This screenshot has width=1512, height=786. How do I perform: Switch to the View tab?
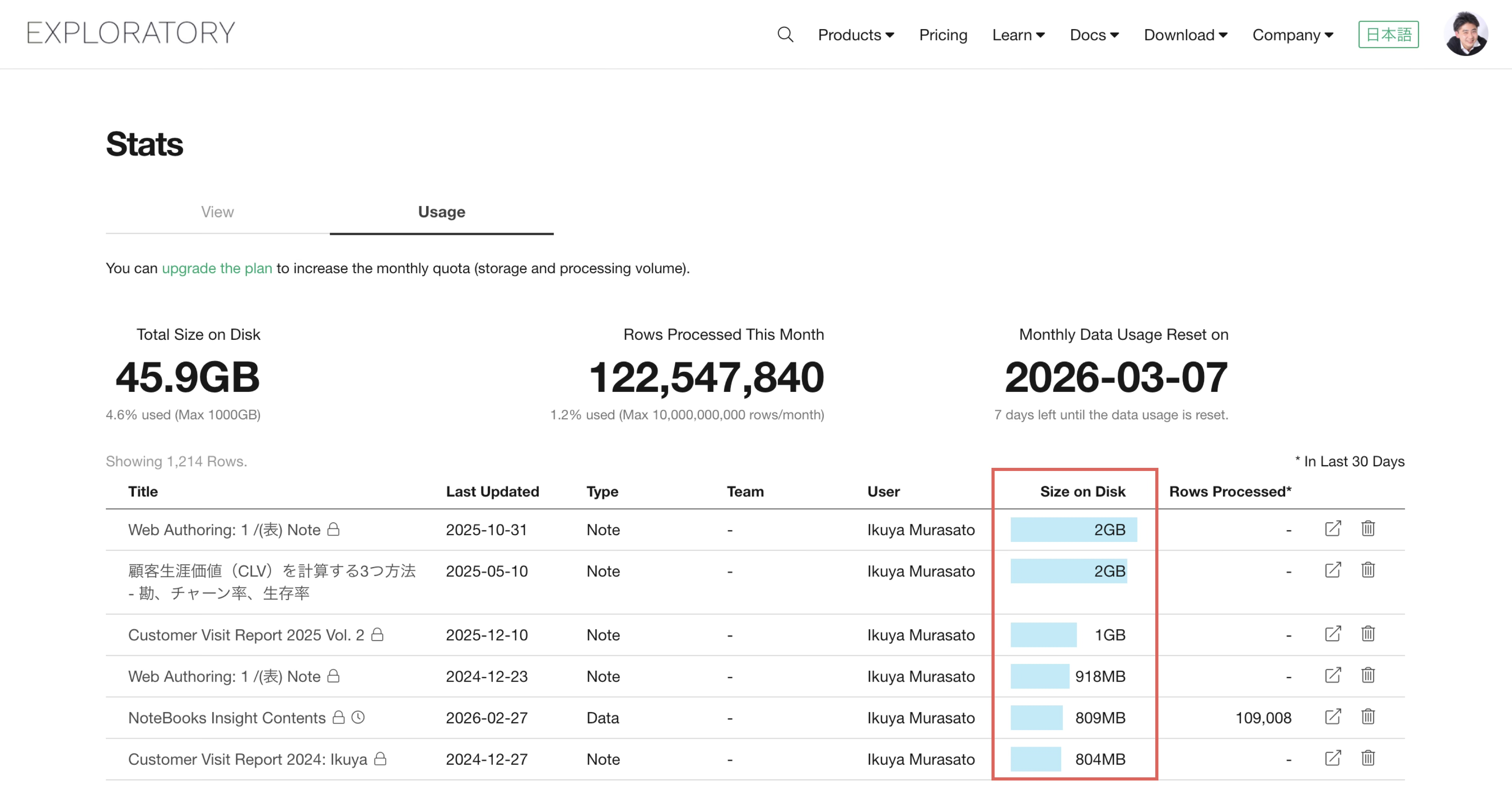[217, 212]
